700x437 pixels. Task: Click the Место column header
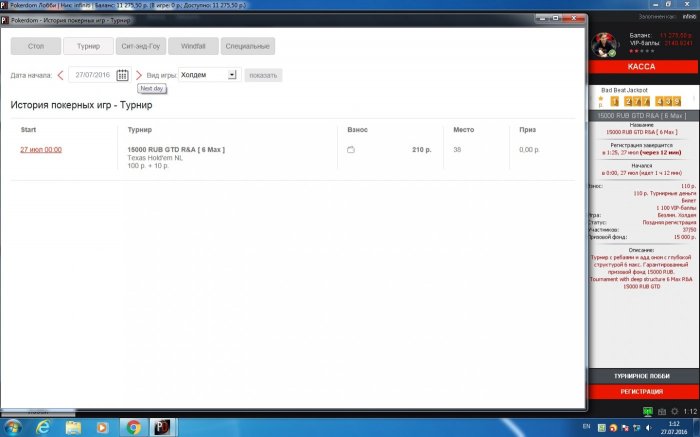tap(463, 129)
